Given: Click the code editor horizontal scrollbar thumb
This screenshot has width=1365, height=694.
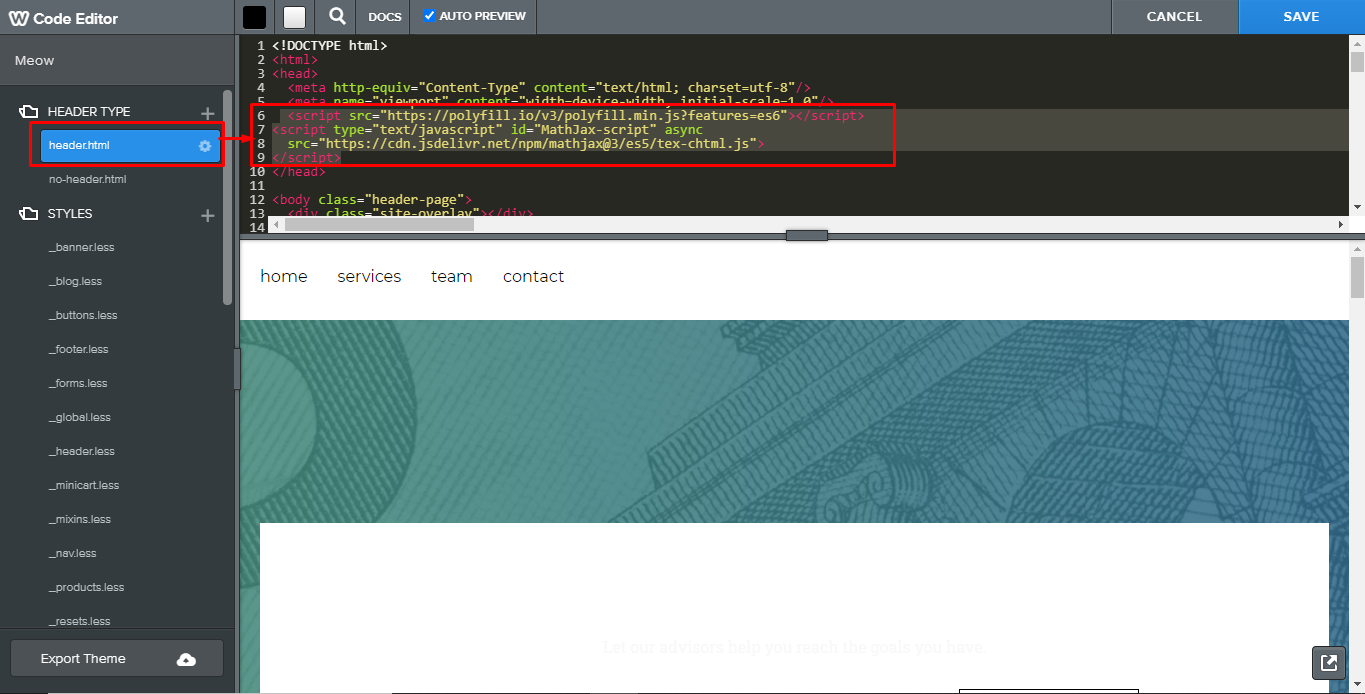Looking at the screenshot, I should coord(379,225).
